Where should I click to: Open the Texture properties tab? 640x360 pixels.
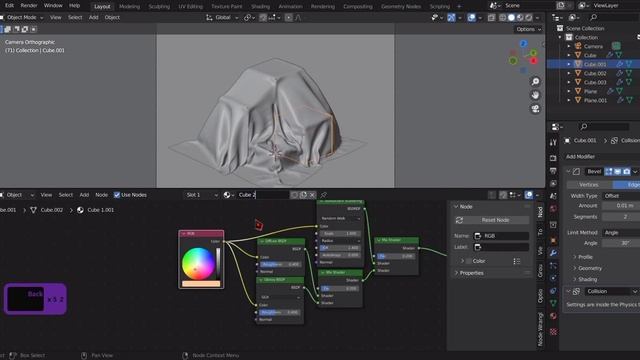[x=553, y=332]
